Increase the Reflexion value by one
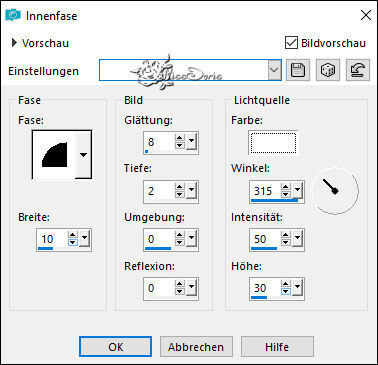Viewport: 378px width, 365px height. [180, 284]
